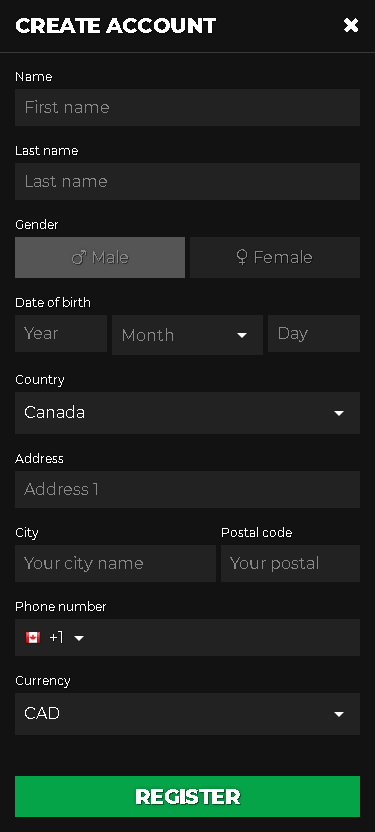Click the Day of birth field
Image resolution: width=375 pixels, height=832 pixels.
pyautogui.click(x=314, y=334)
